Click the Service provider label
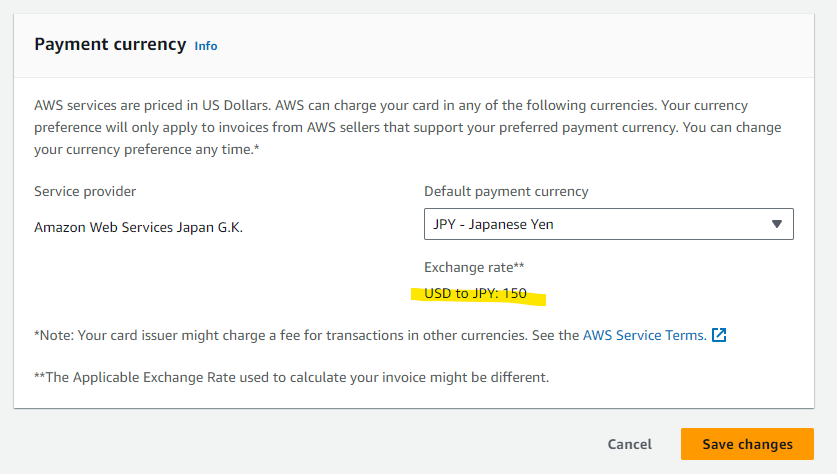837x474 pixels. (85, 191)
